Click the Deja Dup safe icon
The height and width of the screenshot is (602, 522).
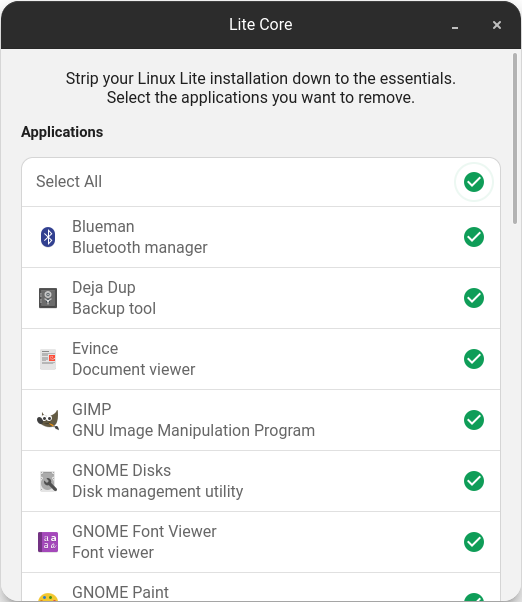pyautogui.click(x=48, y=298)
